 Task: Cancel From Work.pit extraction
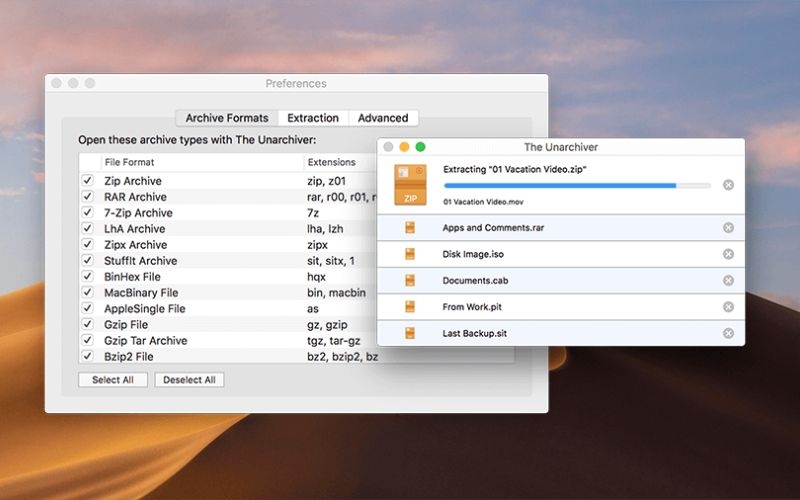click(x=729, y=307)
